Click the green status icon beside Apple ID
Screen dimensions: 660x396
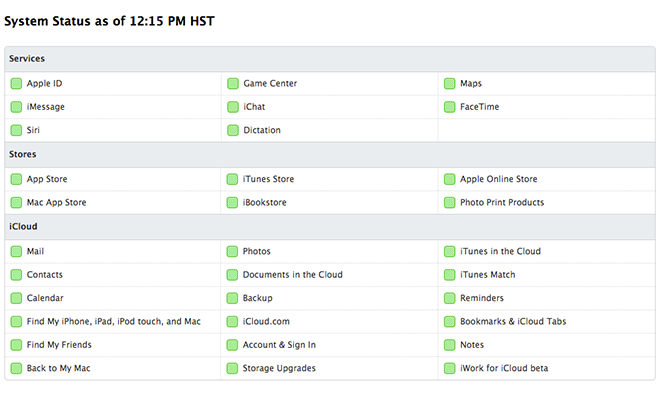(x=16, y=84)
